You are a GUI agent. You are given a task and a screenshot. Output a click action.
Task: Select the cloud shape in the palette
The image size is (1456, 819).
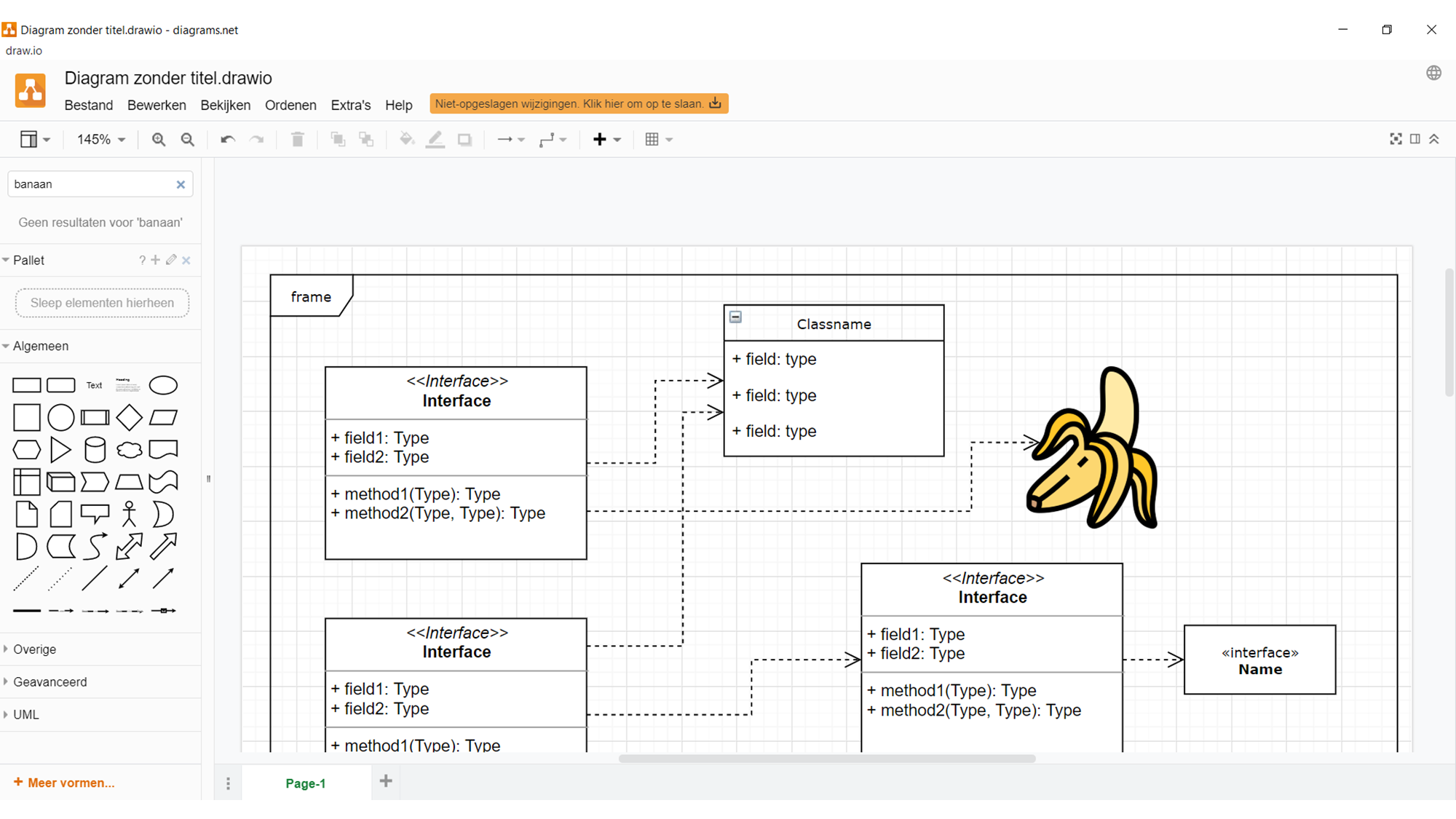129,450
